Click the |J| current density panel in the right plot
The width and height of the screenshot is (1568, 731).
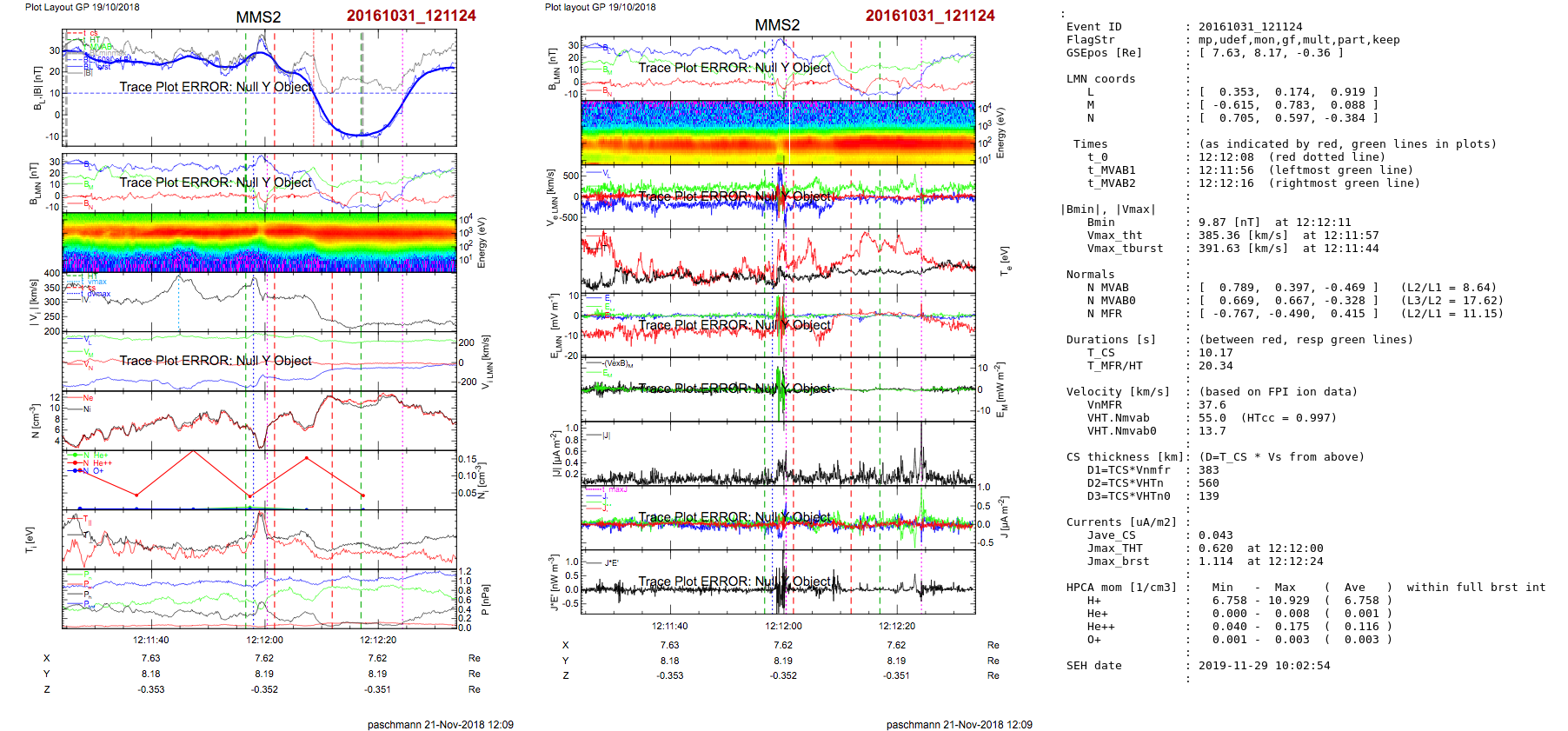tap(777, 454)
